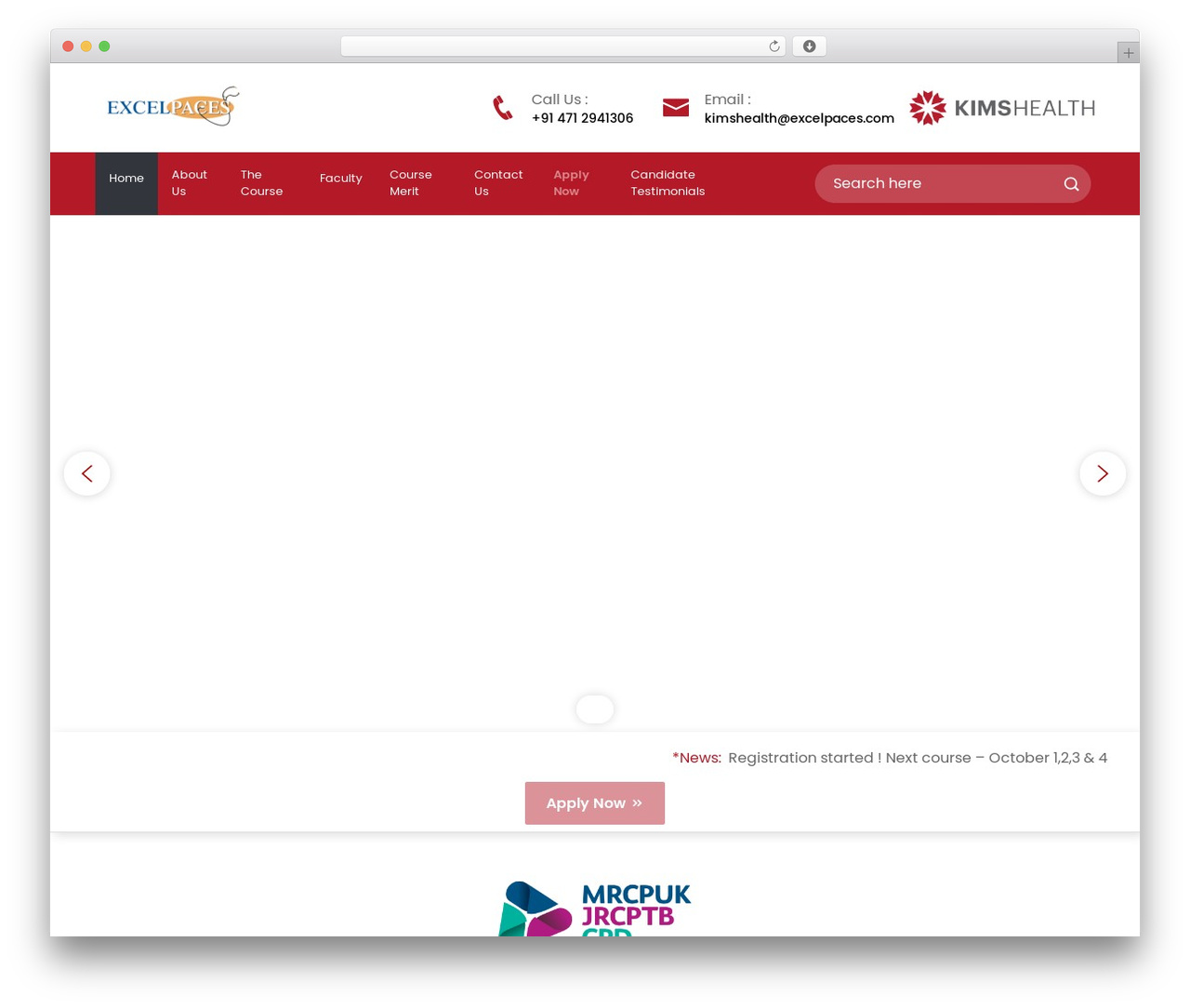Maximize window with green button
The image size is (1190, 1008).
pyautogui.click(x=104, y=46)
